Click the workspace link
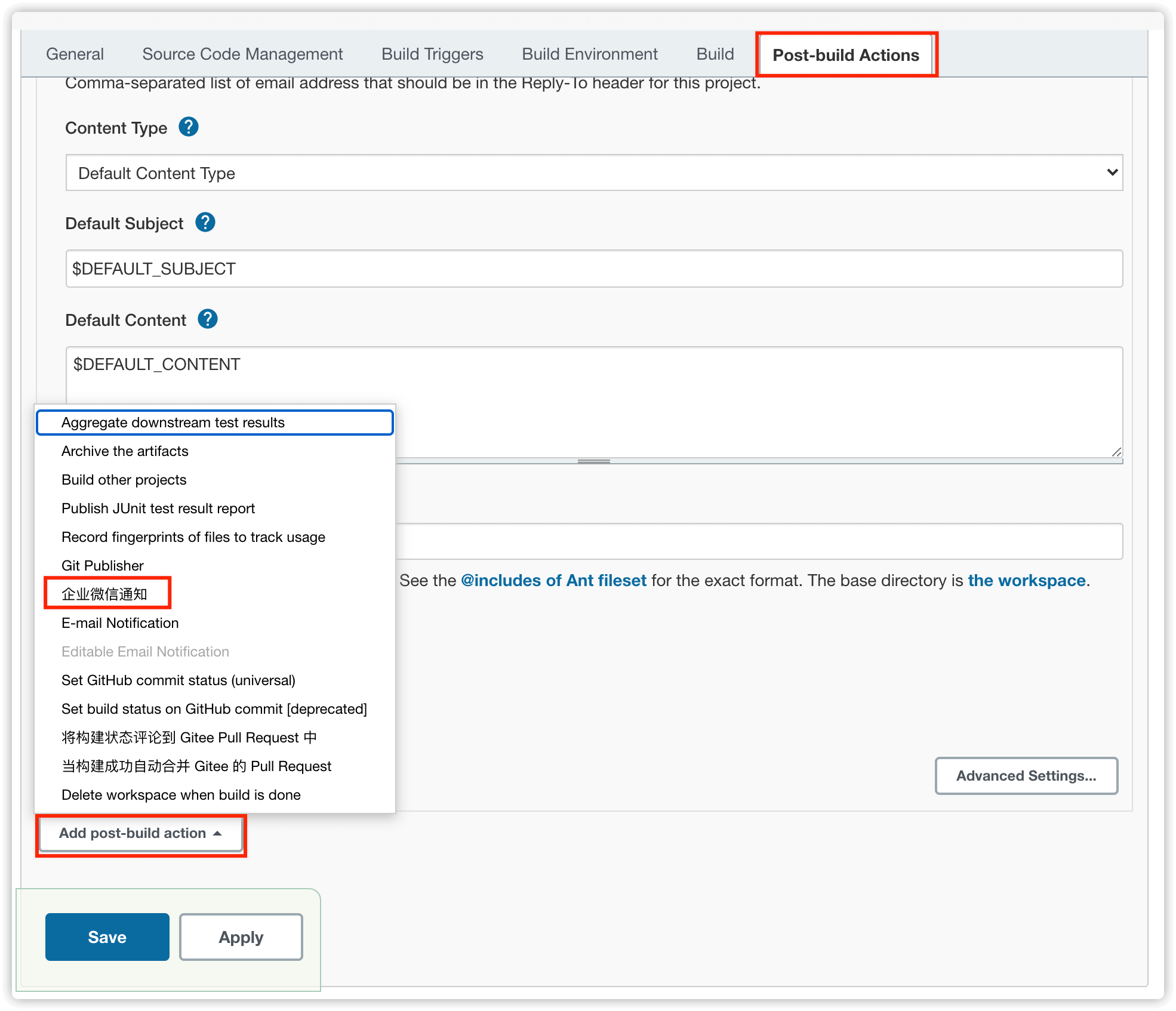 pos(1026,581)
